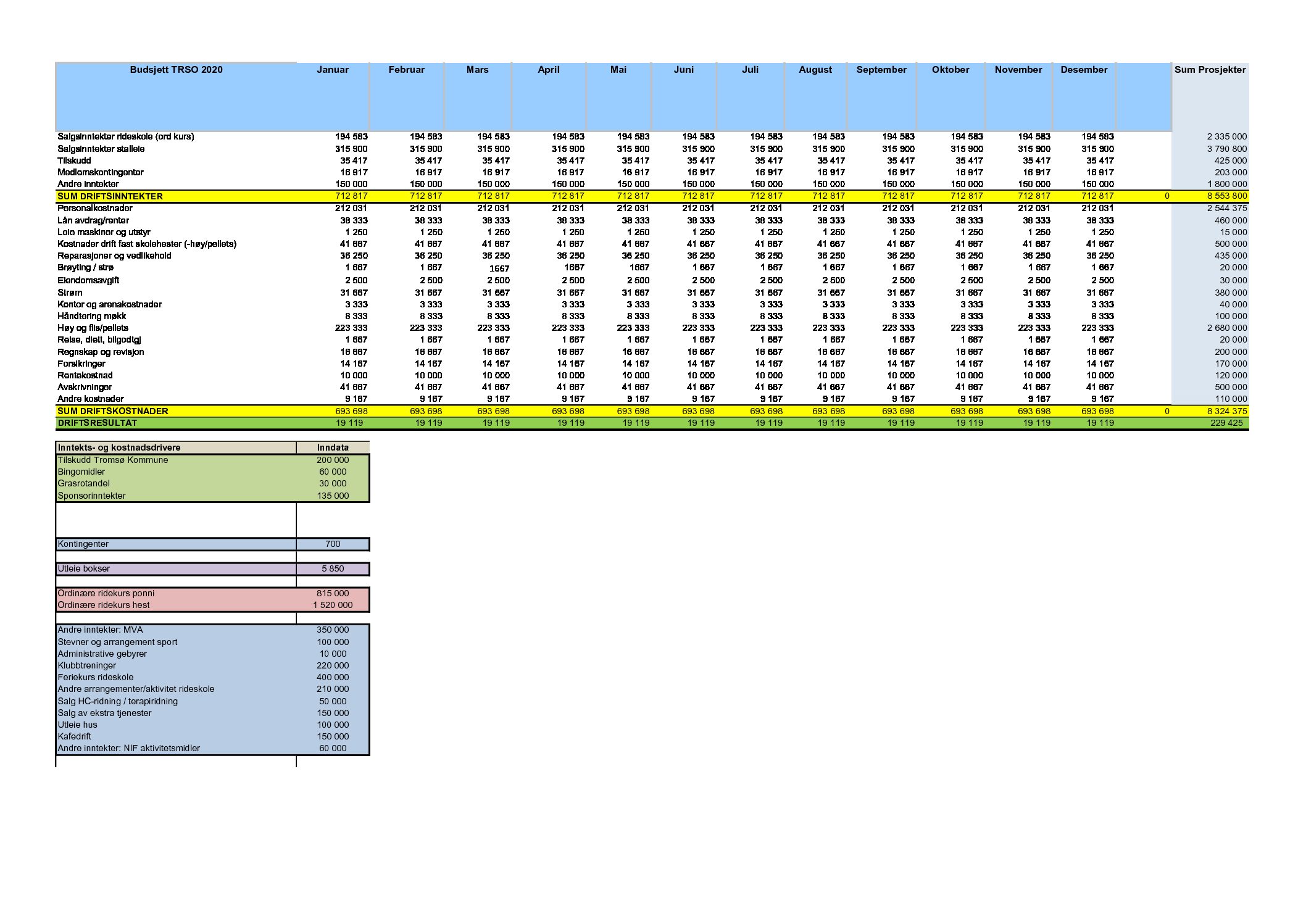Screen dimensions: 1306x924
Task: Click the Utleie bokser value 5 850
Action: (333, 568)
